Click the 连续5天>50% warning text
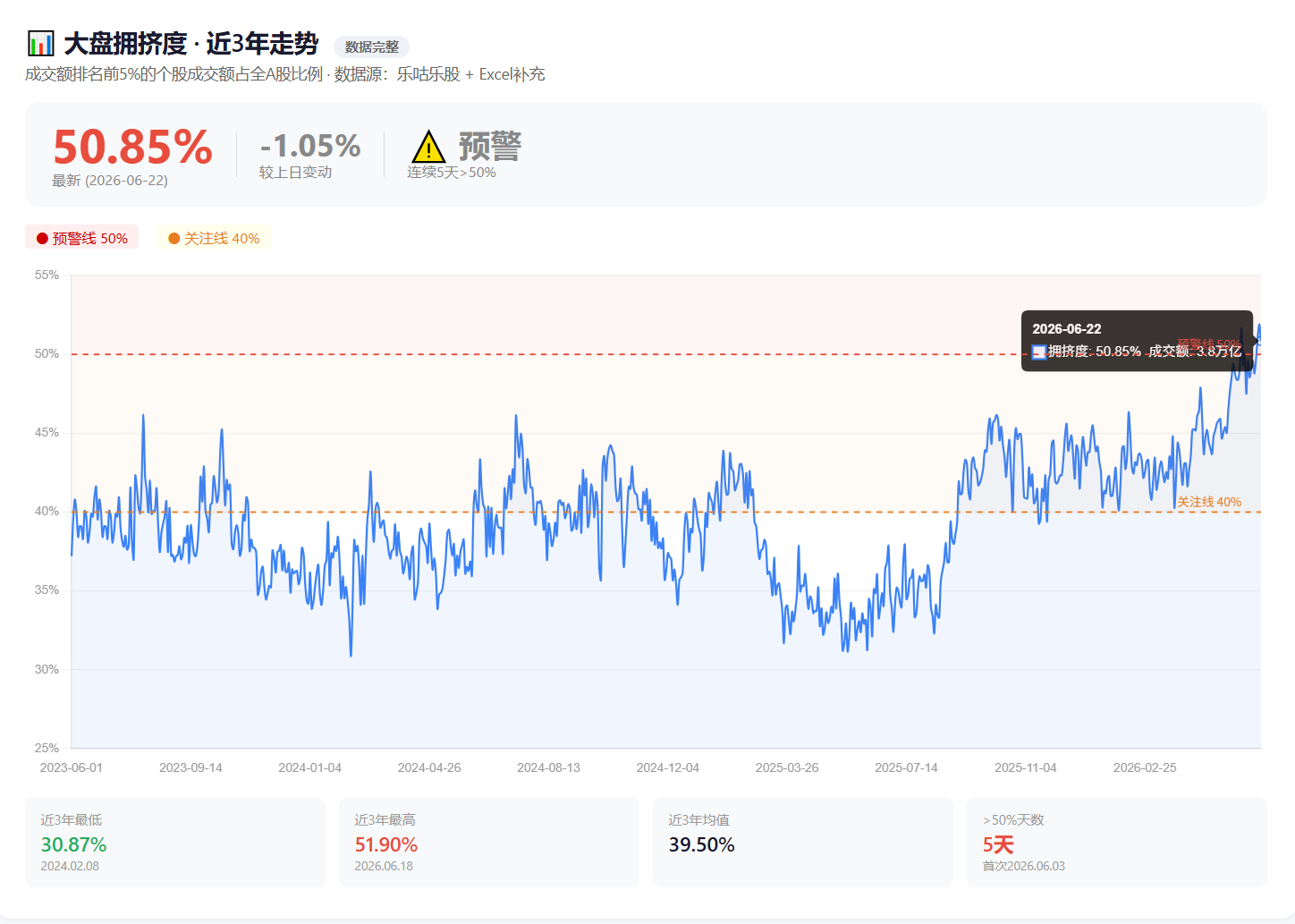1295x924 pixels. coord(452,172)
